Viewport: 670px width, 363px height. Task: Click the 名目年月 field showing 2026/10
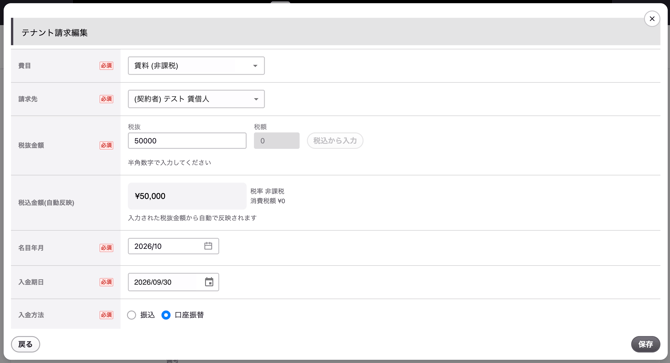coord(173,246)
